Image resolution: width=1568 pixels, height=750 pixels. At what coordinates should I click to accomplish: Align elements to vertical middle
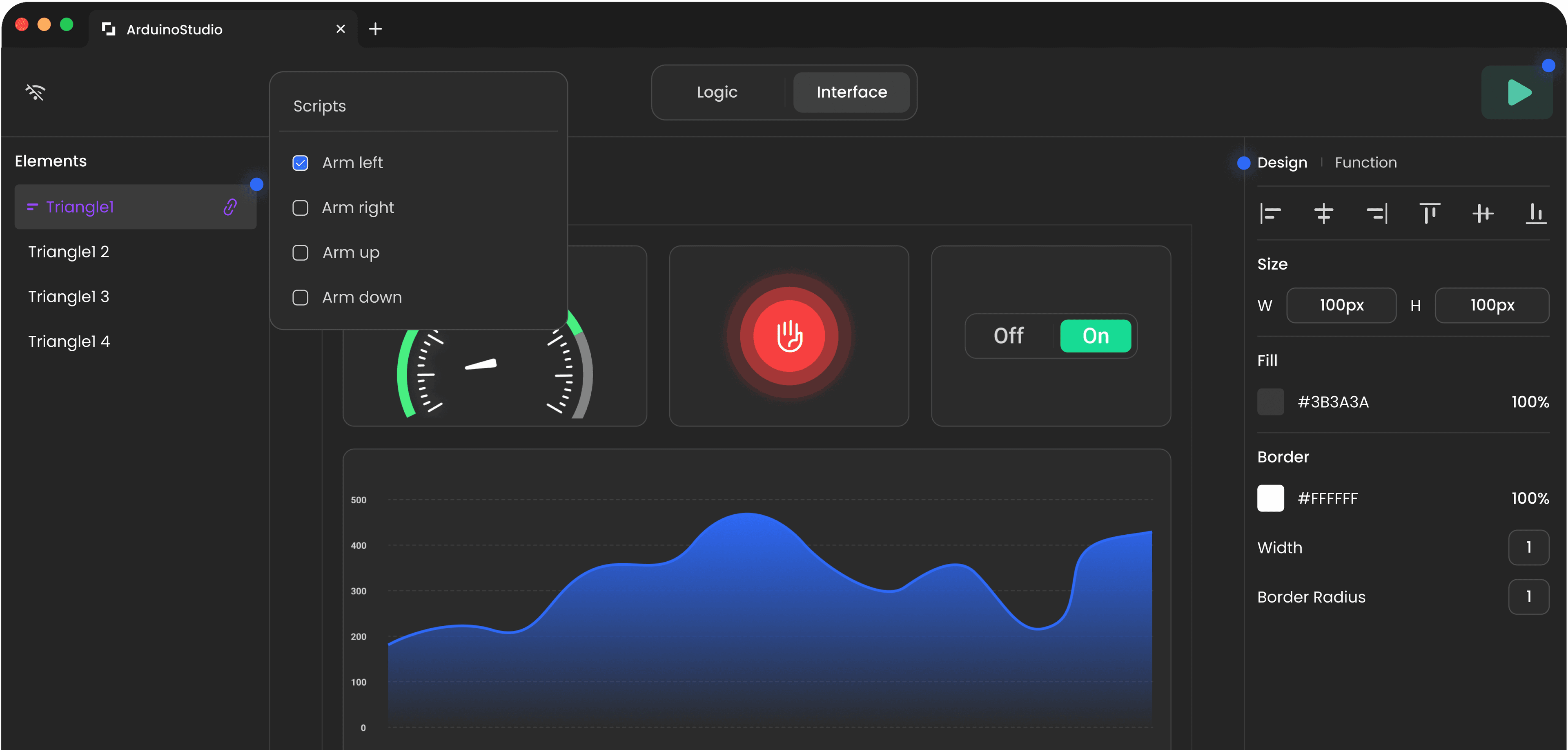(1483, 214)
